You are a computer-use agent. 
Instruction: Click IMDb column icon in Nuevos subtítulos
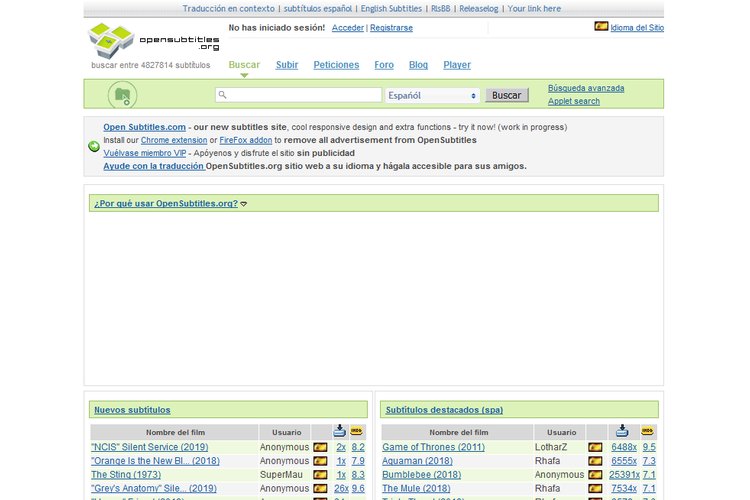(x=356, y=431)
